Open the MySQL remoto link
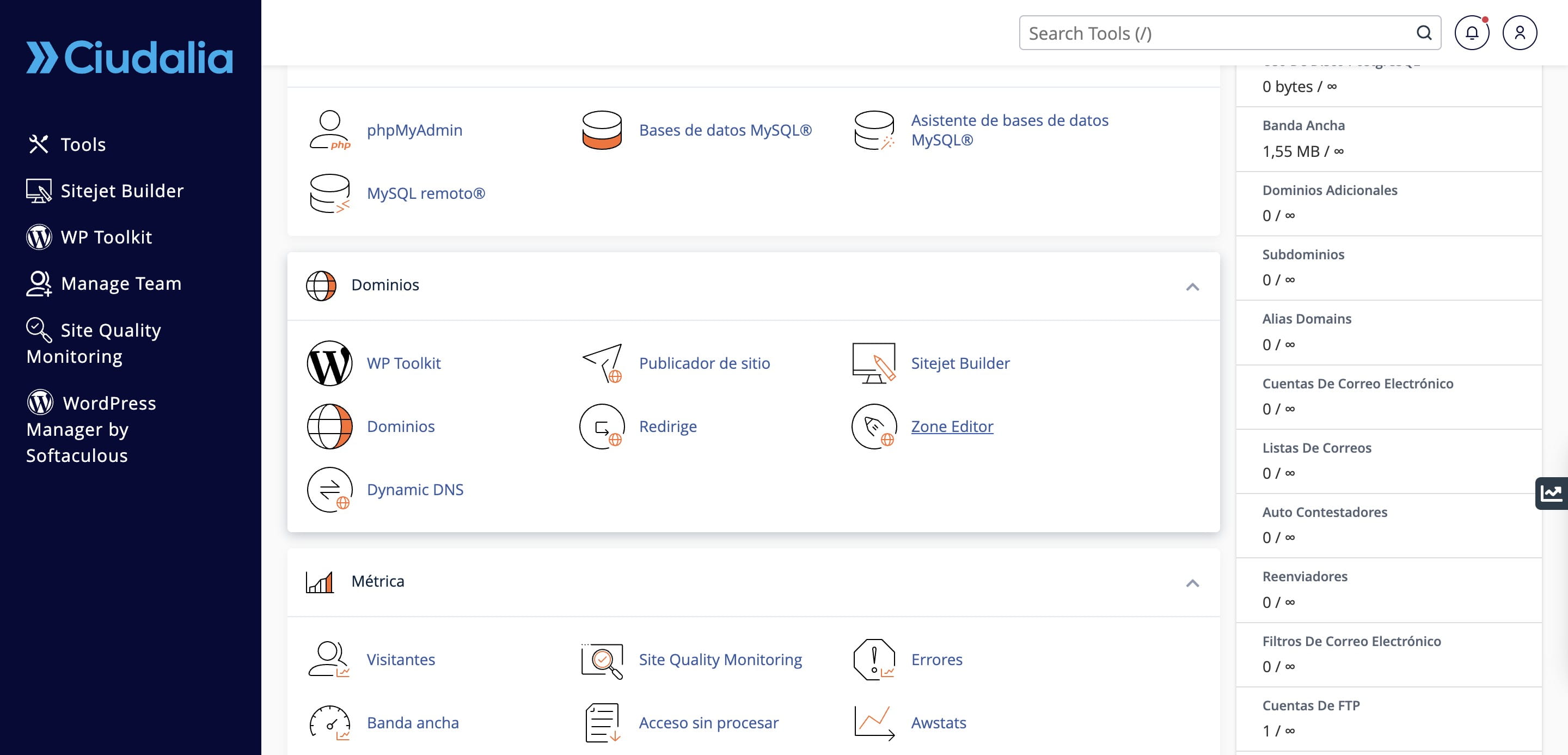Screen dimensions: 1568x755 (425, 193)
